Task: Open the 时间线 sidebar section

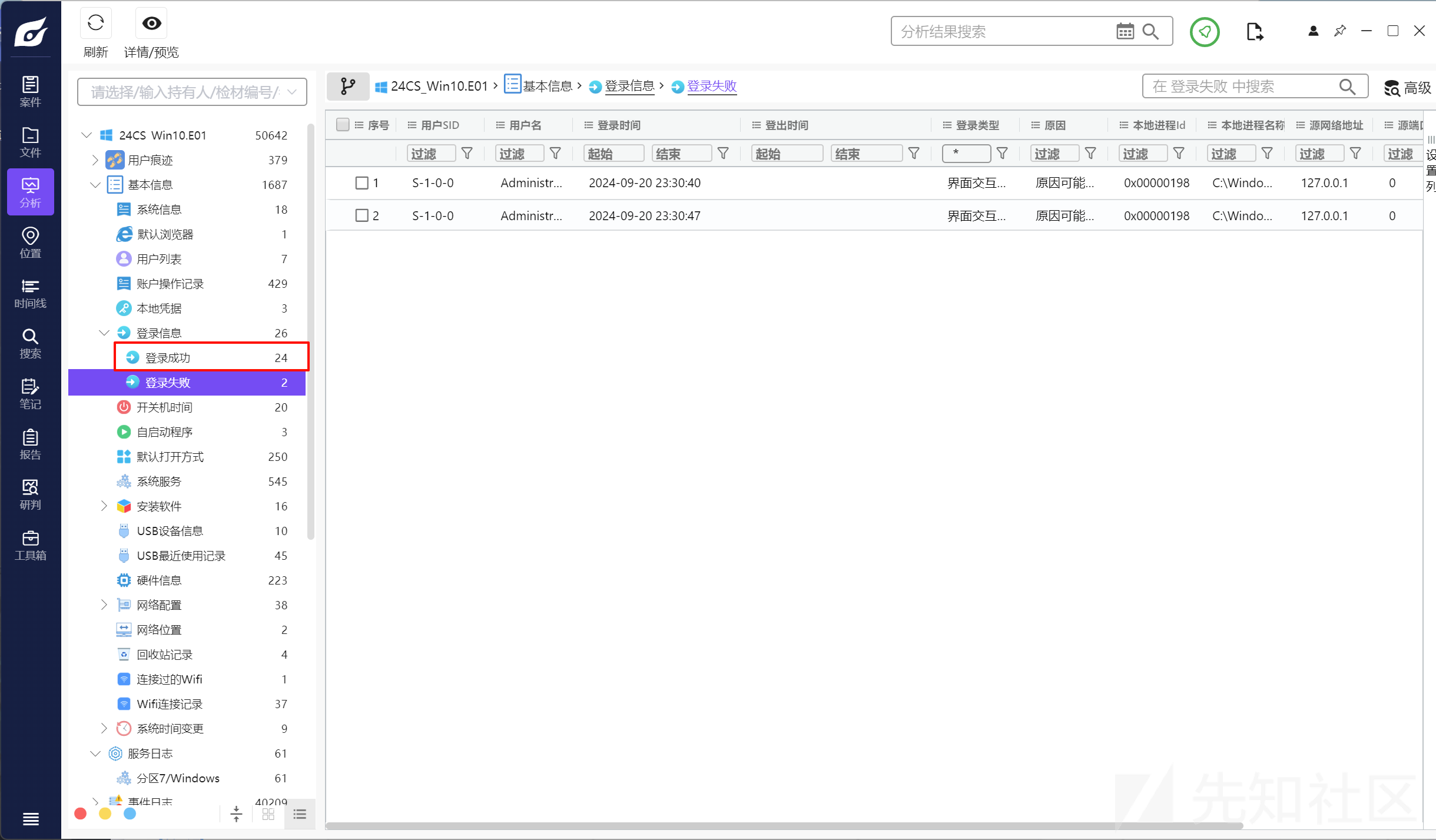Action: pos(31,293)
